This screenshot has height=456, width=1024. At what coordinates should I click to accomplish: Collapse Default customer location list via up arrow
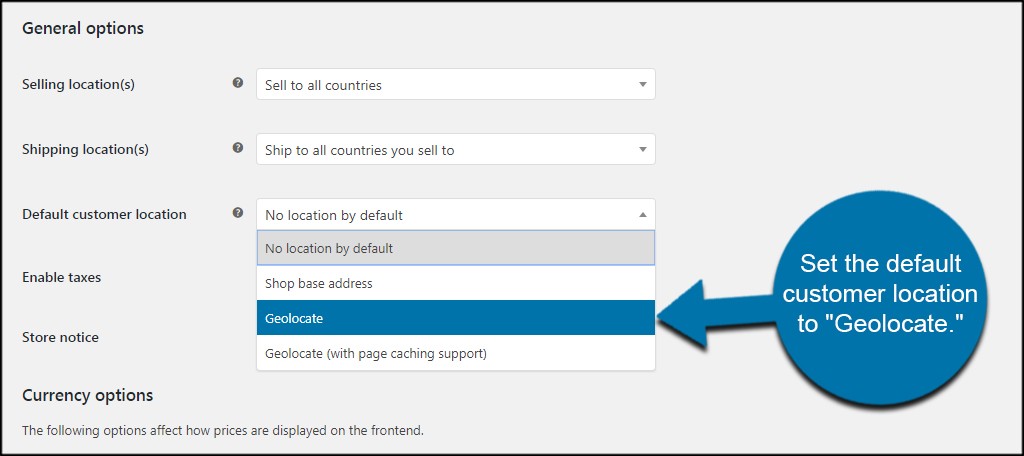pos(643,214)
